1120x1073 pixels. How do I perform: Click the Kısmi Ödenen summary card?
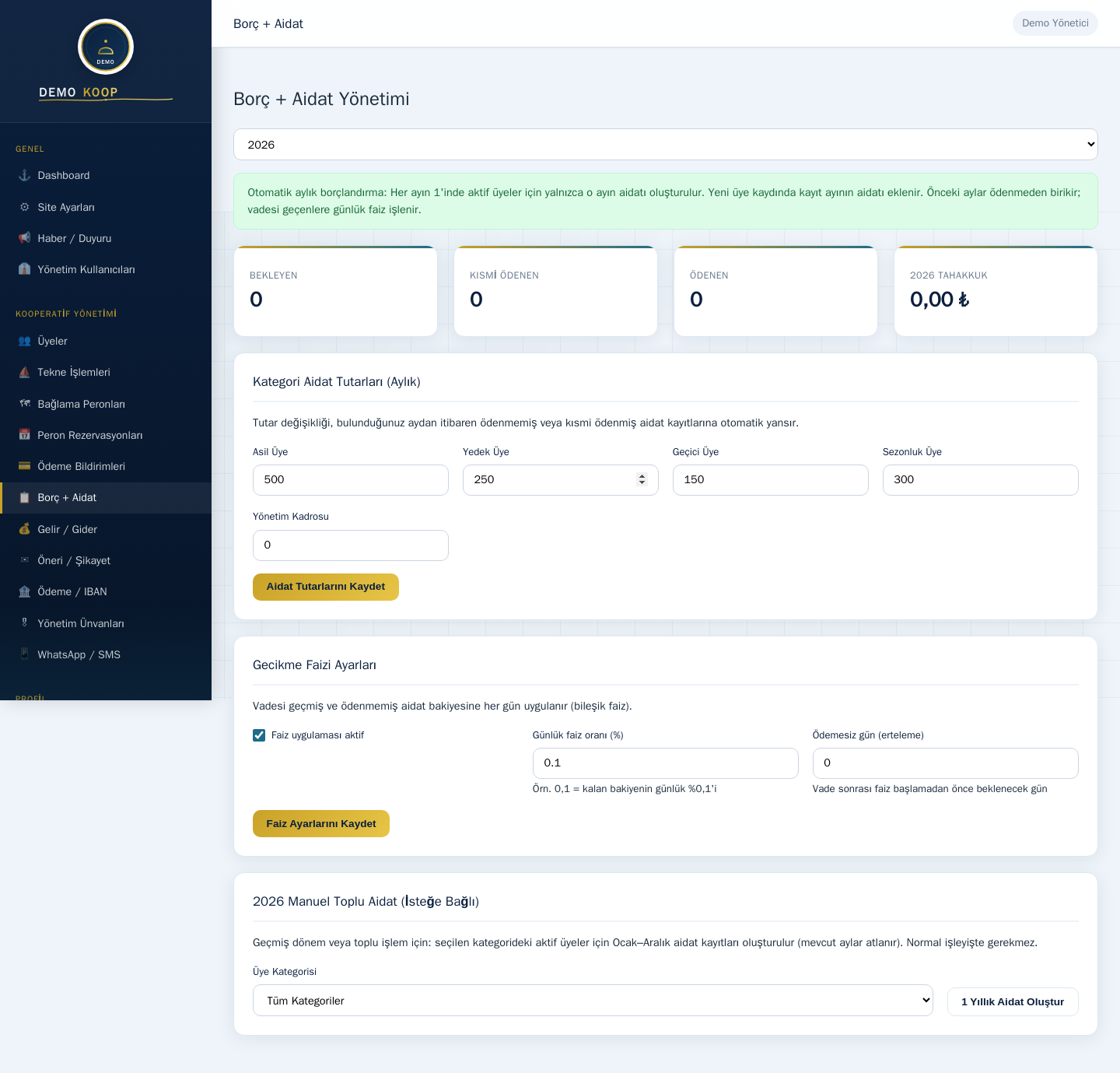[556, 291]
